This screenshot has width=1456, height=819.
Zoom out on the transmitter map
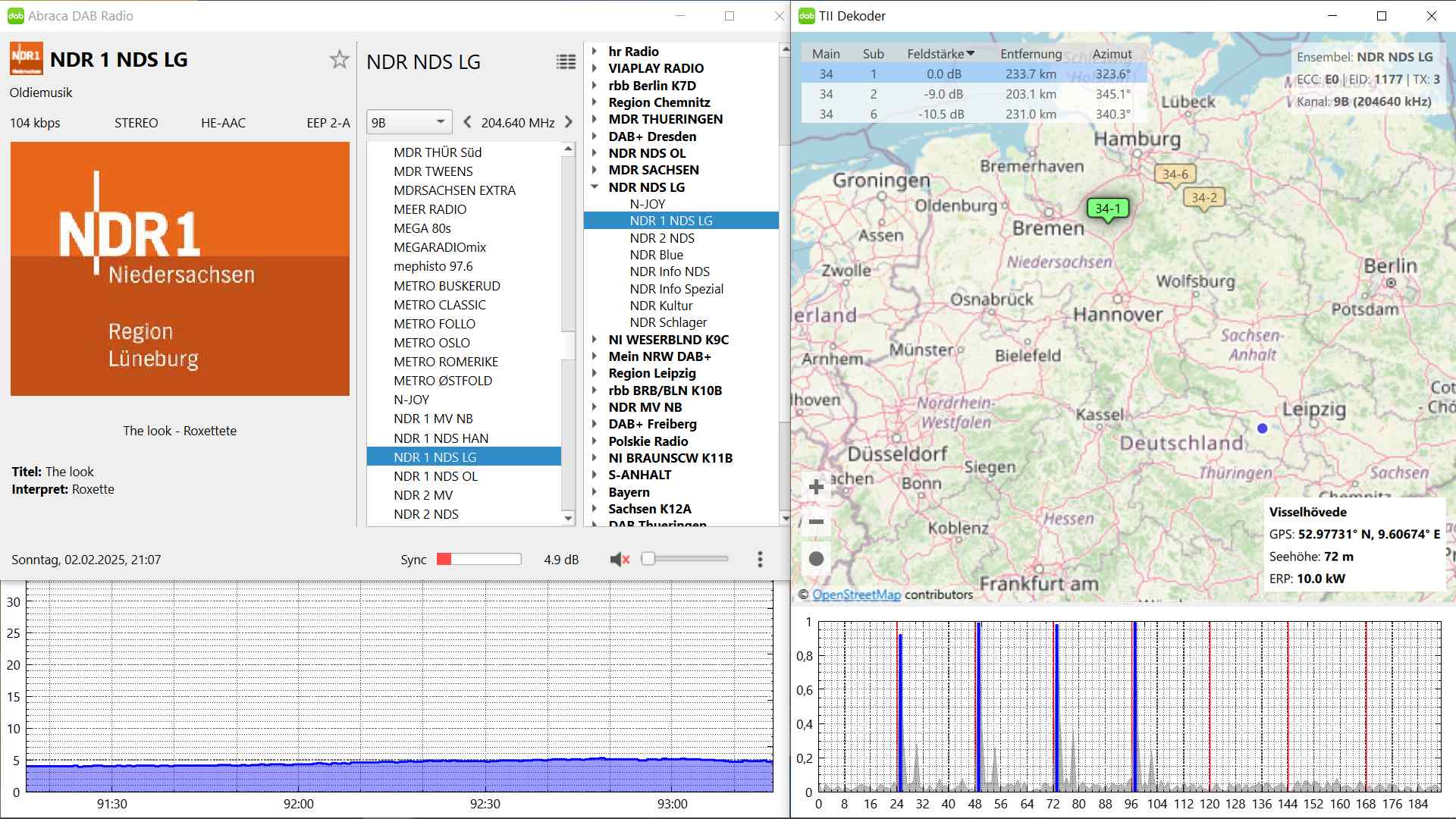pyautogui.click(x=816, y=522)
